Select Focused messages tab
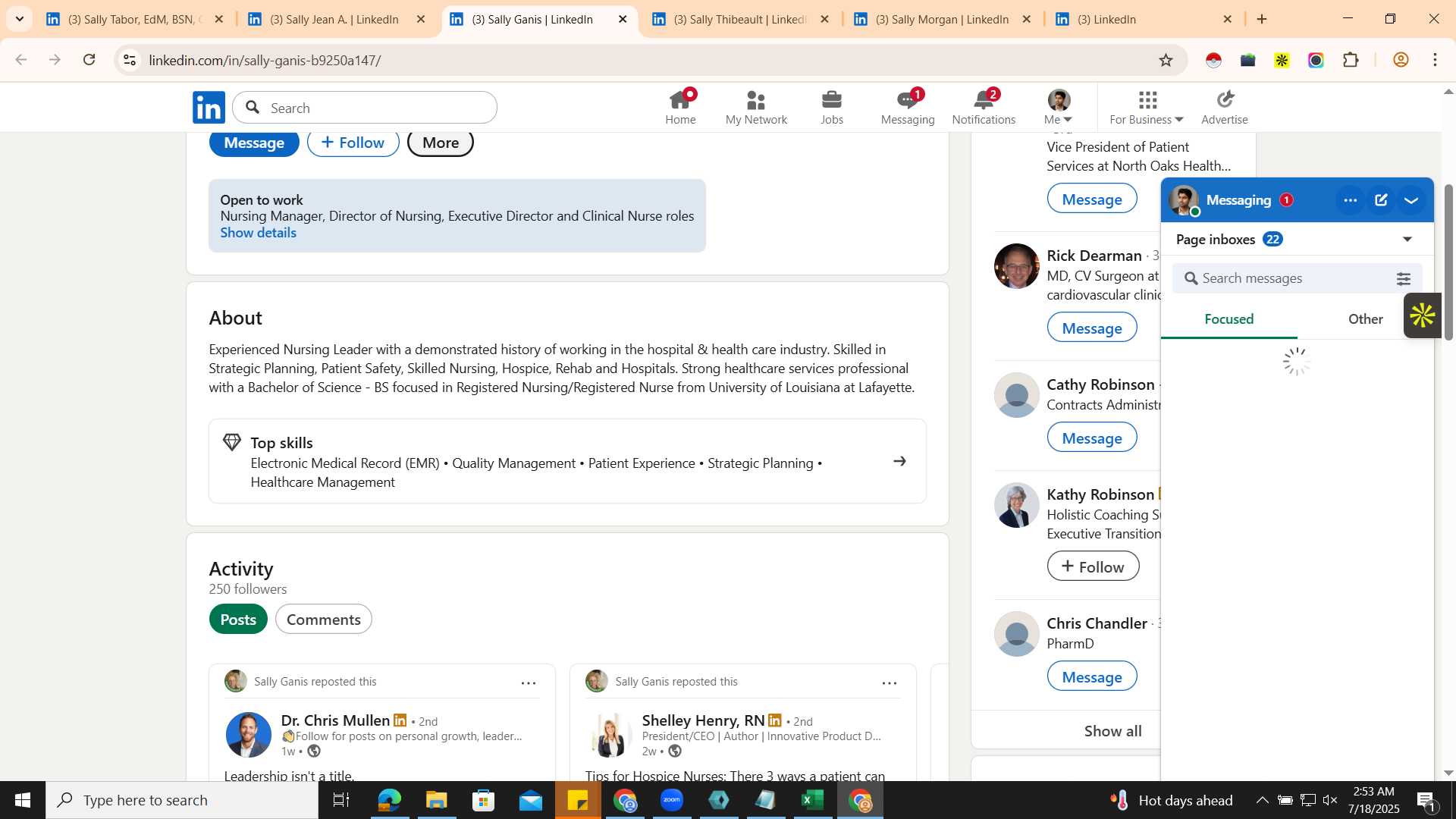1456x819 pixels. (x=1228, y=319)
